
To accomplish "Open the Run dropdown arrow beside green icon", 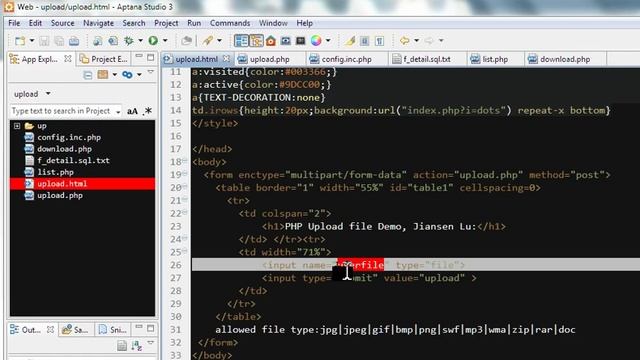I will coord(165,40).
